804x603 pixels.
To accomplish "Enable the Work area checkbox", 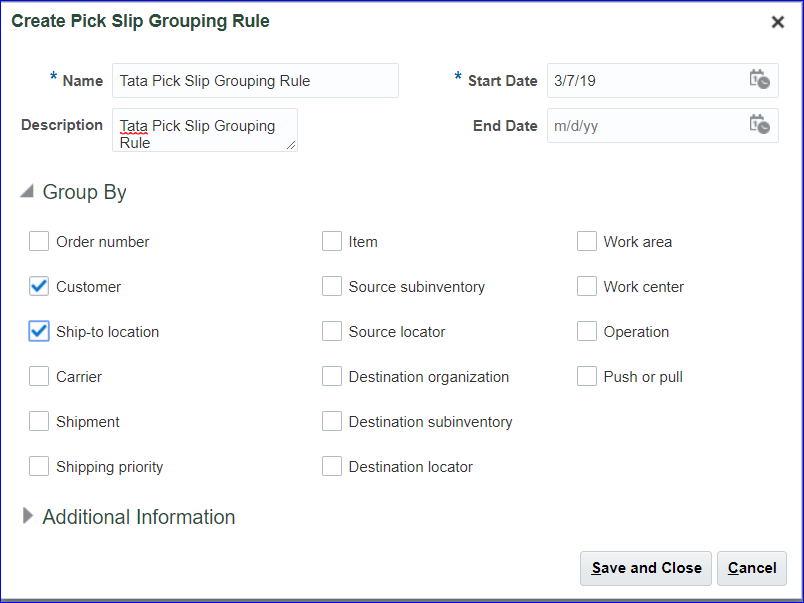I will point(587,241).
